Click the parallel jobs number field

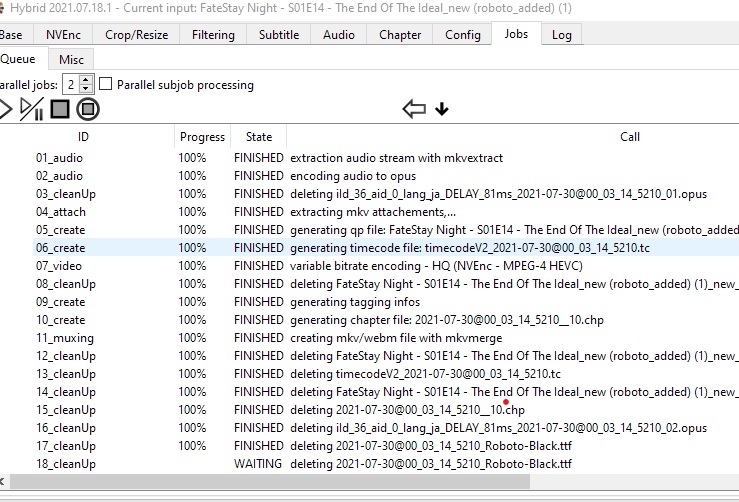tap(70, 84)
